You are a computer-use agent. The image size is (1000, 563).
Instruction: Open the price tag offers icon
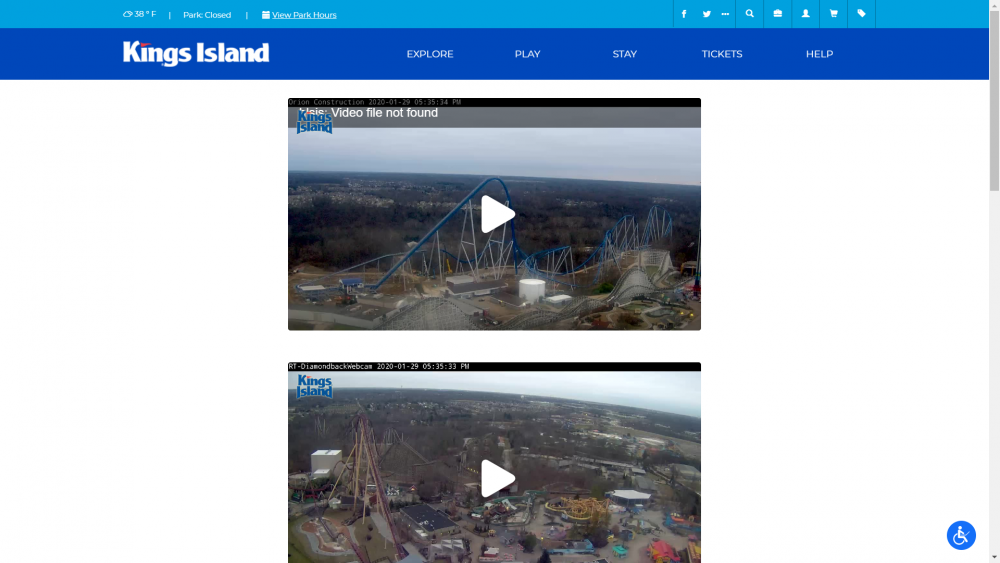tap(862, 13)
